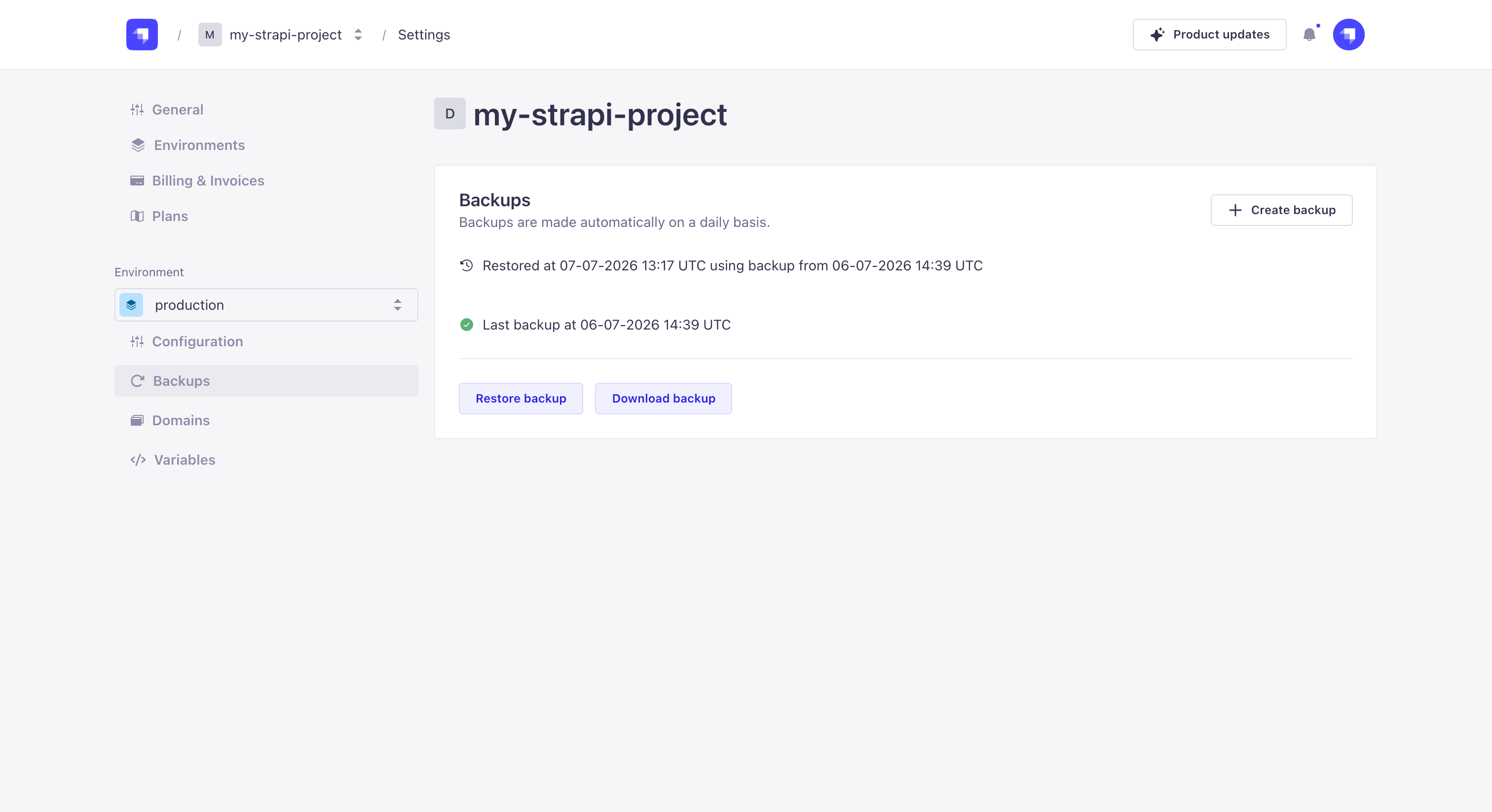This screenshot has height=812, width=1492.
Task: Go to General settings
Action: coord(177,110)
